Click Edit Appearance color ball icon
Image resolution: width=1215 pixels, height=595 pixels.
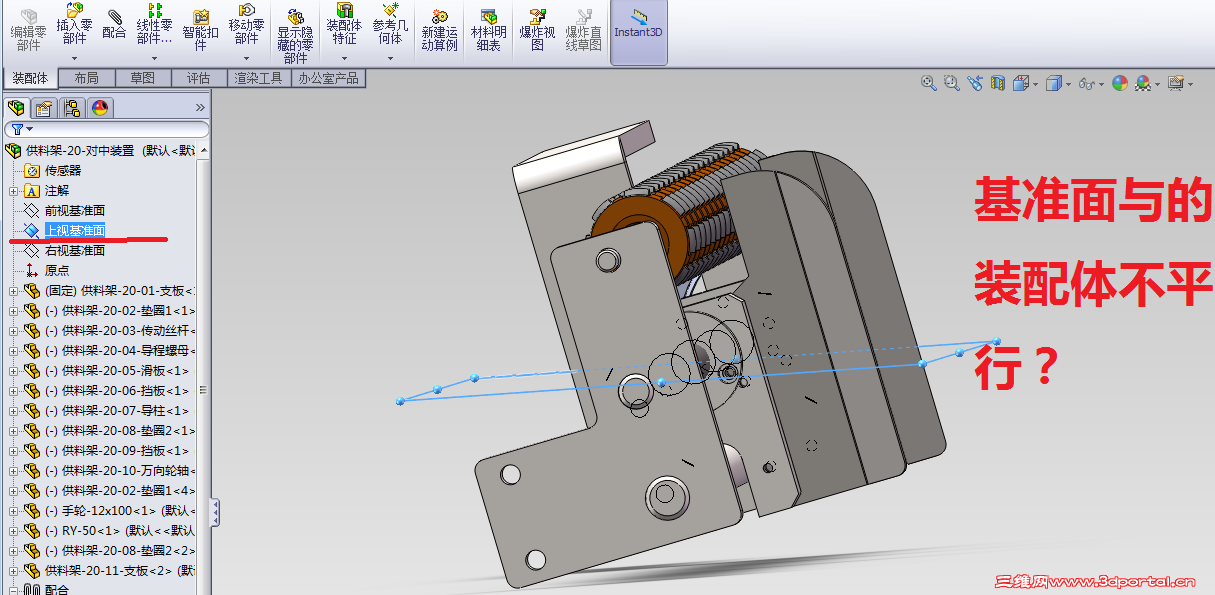pyautogui.click(x=1120, y=84)
